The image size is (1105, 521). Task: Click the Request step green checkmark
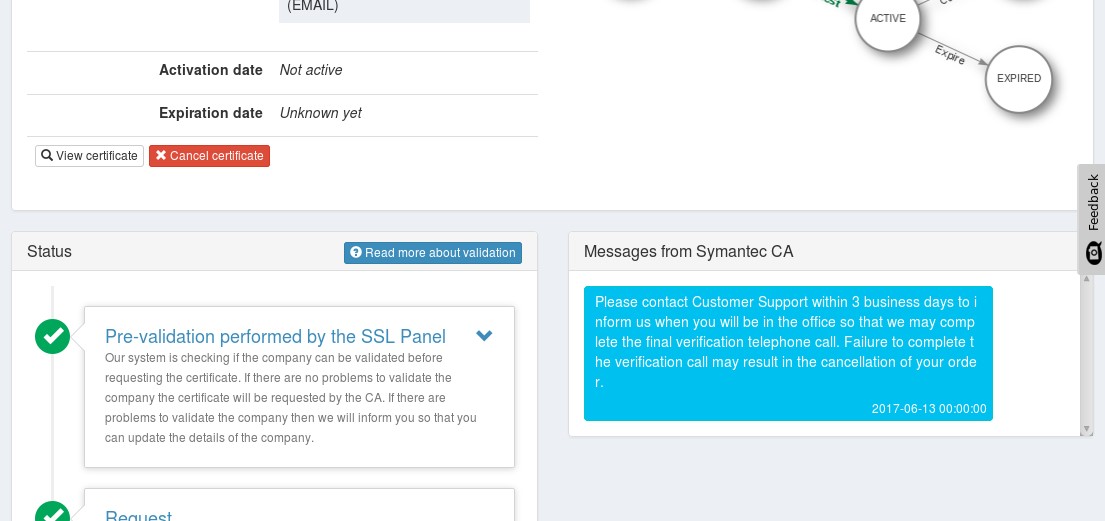[x=53, y=513]
